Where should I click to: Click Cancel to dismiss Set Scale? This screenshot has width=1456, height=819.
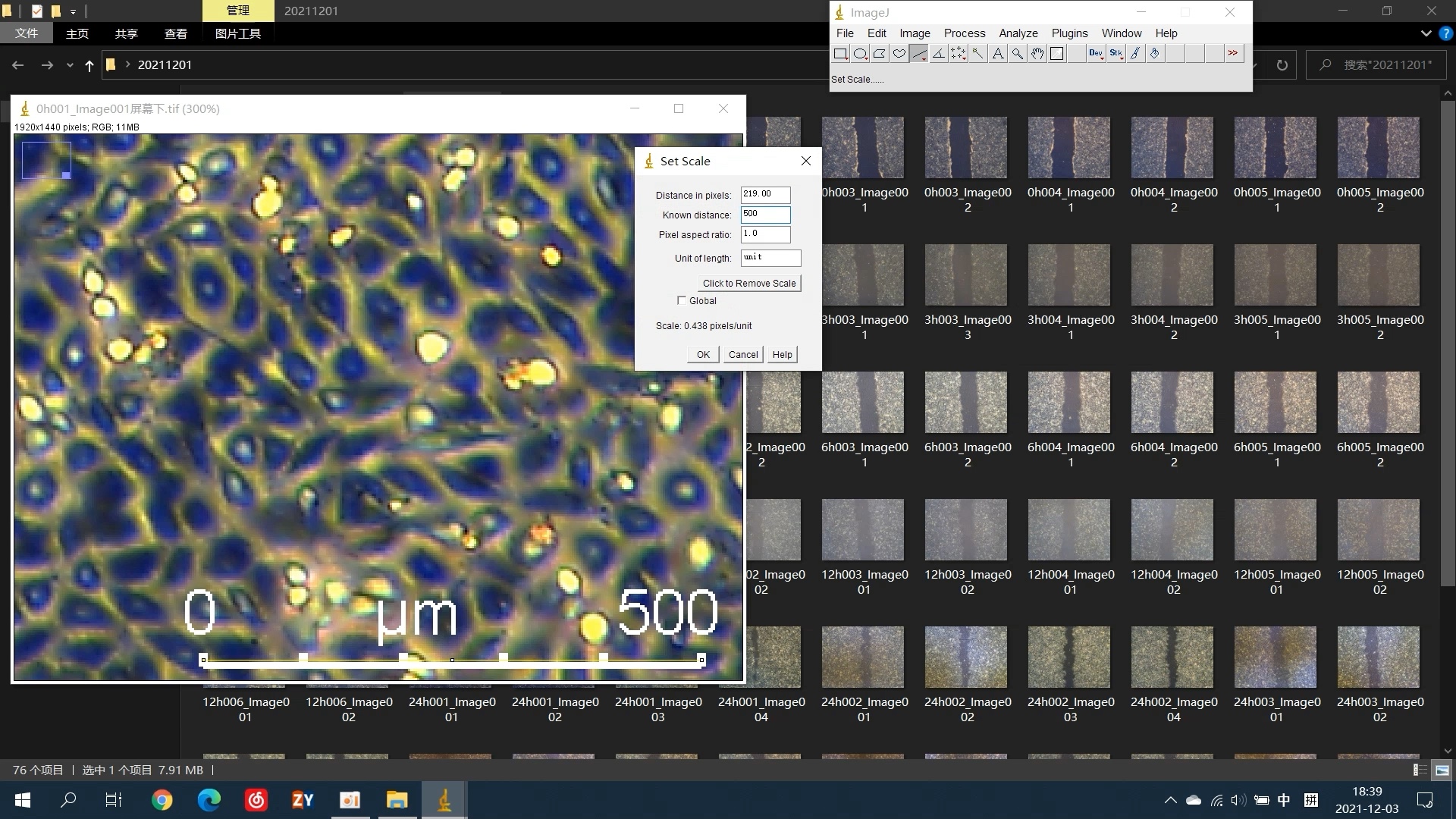point(742,354)
